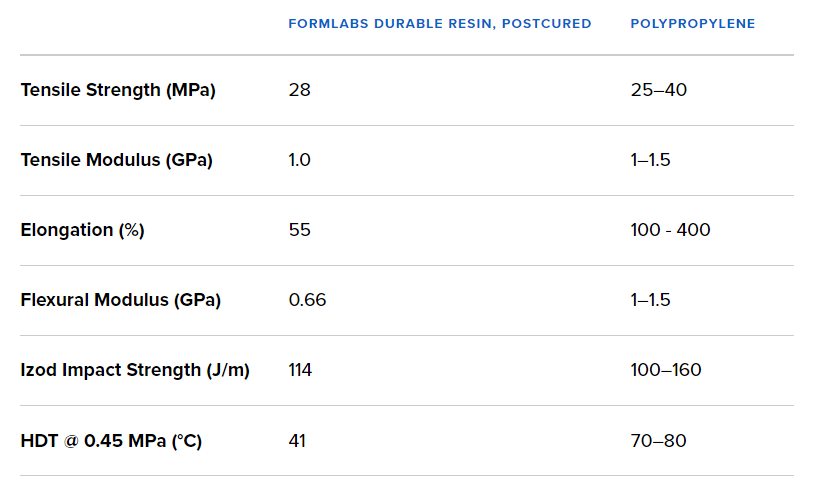The height and width of the screenshot is (494, 818).
Task: Click the Elongation (%) row label
Action: (82, 230)
